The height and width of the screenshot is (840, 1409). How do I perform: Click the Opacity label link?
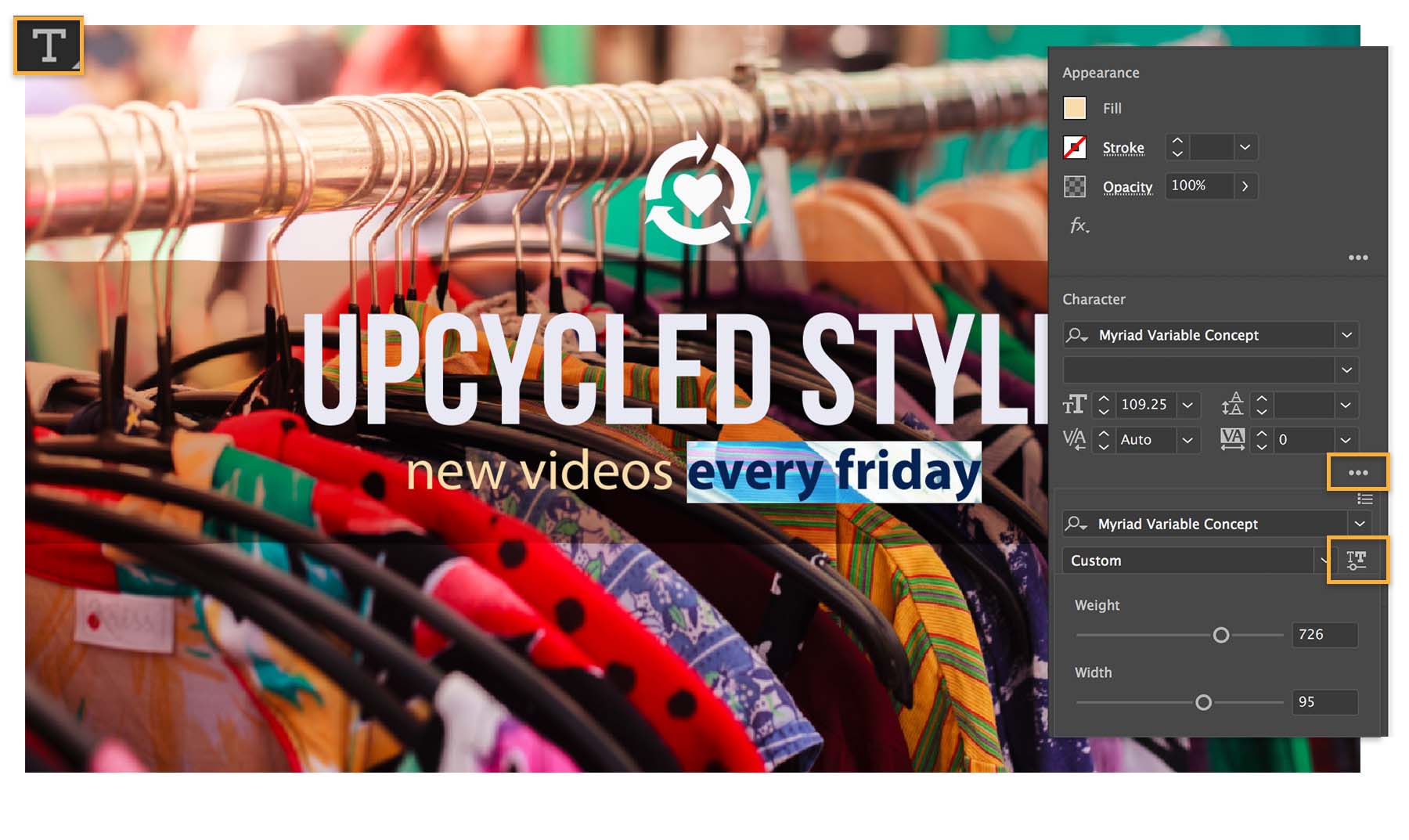point(1127,186)
